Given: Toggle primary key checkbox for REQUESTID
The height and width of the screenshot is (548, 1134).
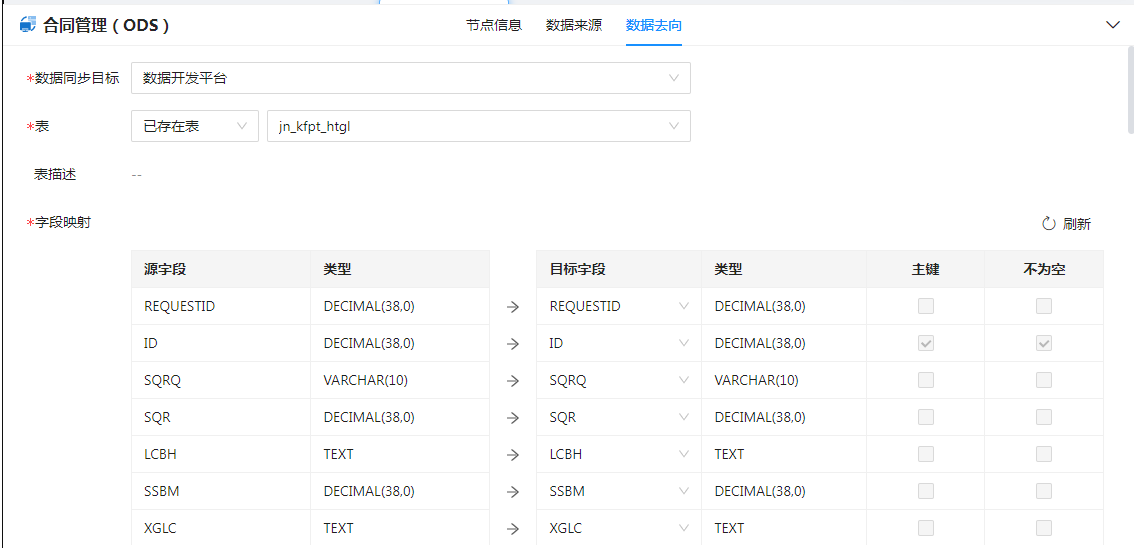Looking at the screenshot, I should (x=926, y=306).
